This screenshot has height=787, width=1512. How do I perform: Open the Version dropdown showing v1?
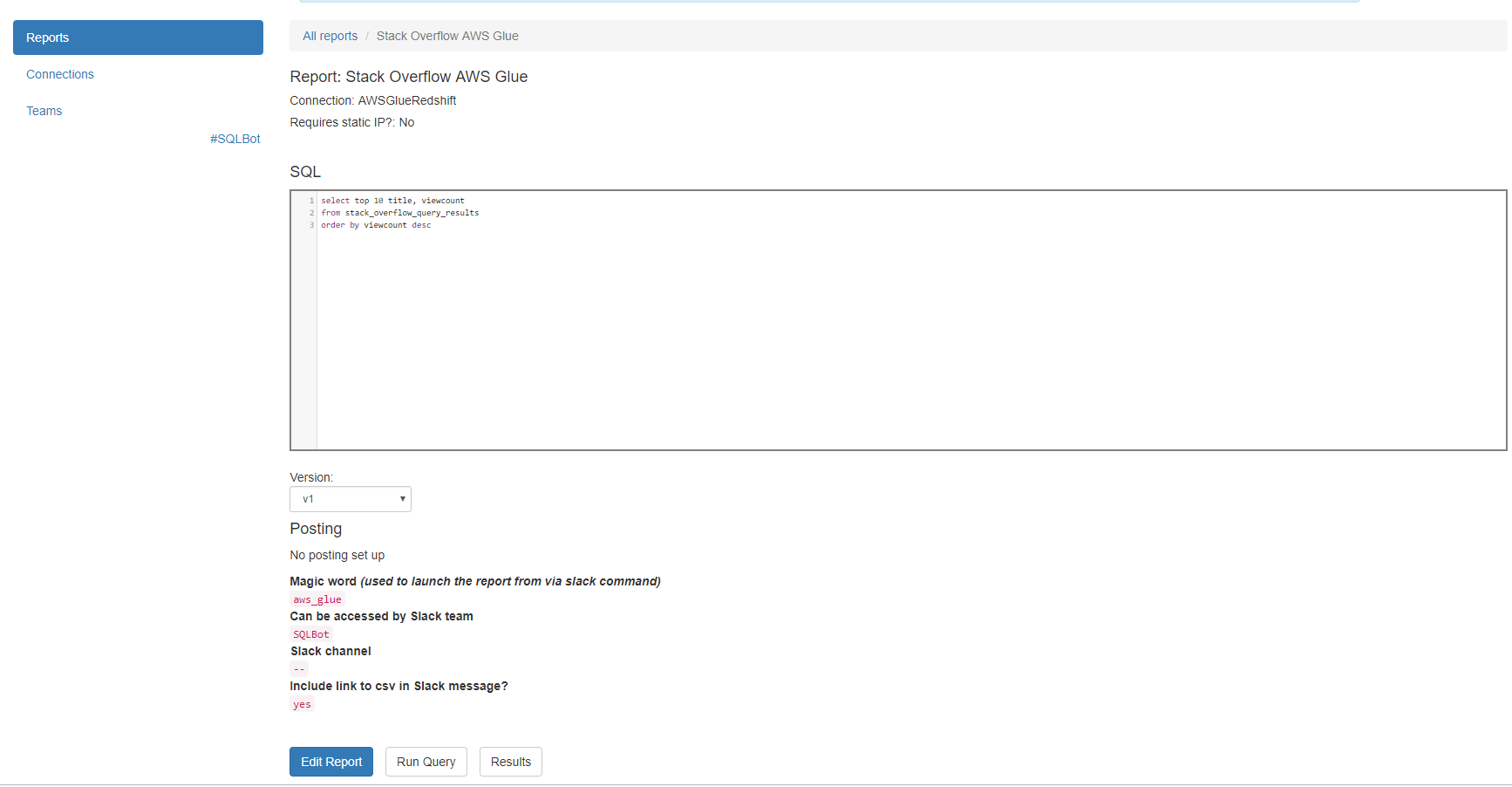[351, 499]
